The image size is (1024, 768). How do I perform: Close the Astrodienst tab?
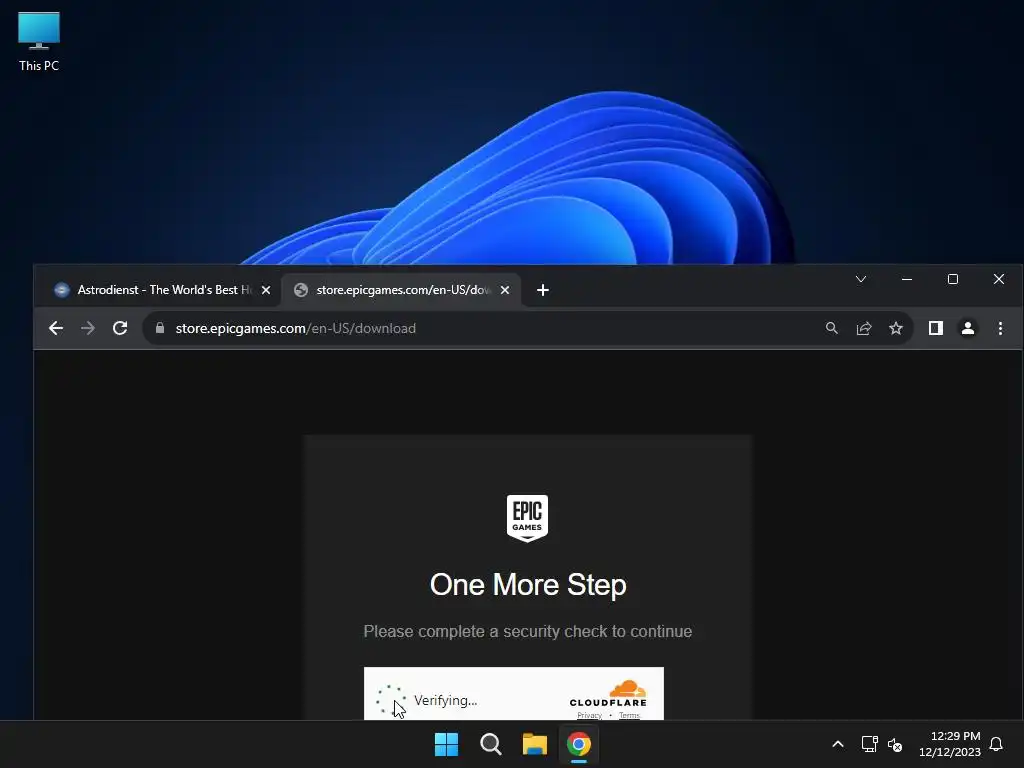[x=266, y=290]
